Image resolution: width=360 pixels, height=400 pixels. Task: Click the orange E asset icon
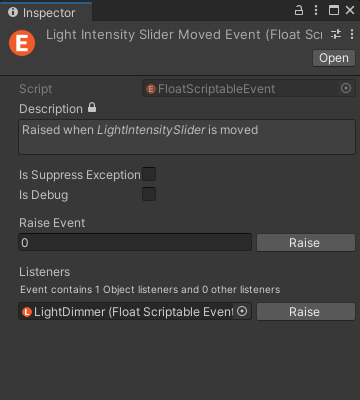[22, 43]
